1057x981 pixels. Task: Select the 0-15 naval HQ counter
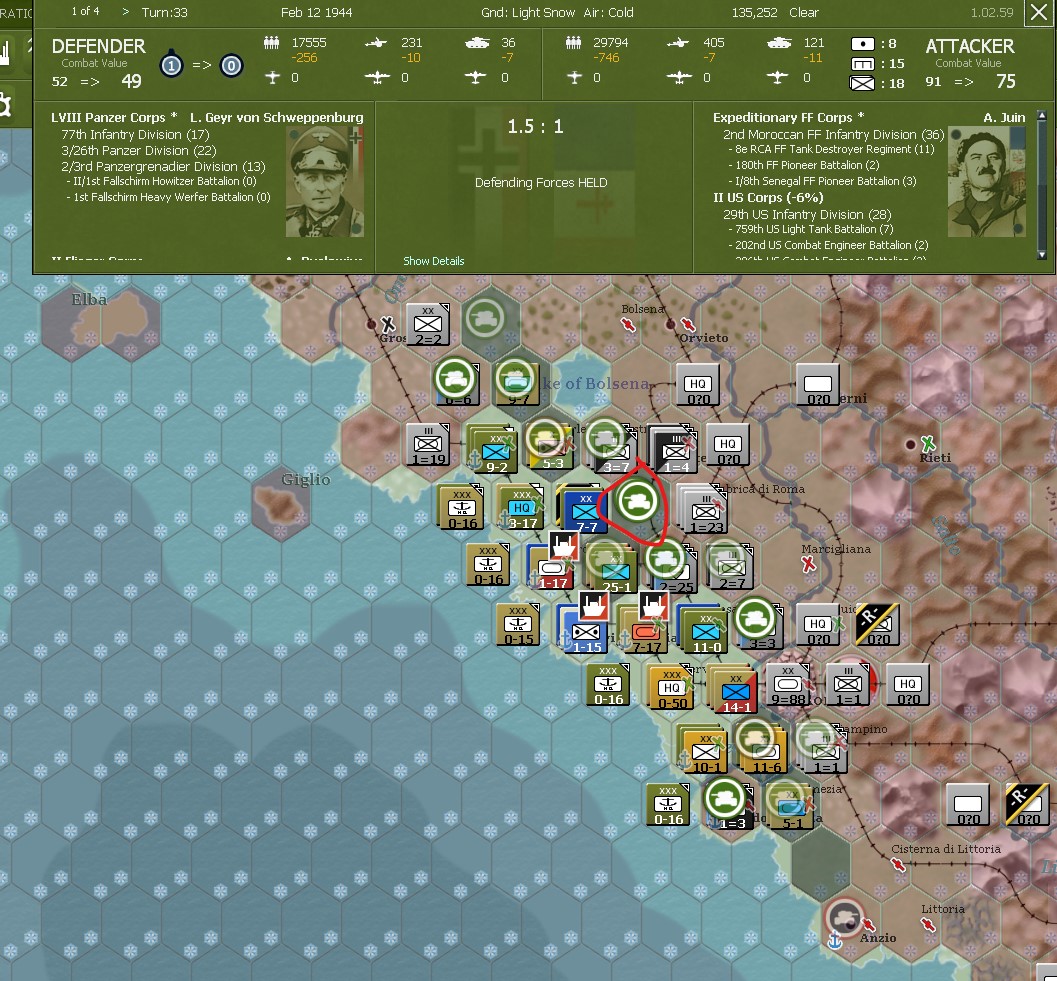pos(518,624)
